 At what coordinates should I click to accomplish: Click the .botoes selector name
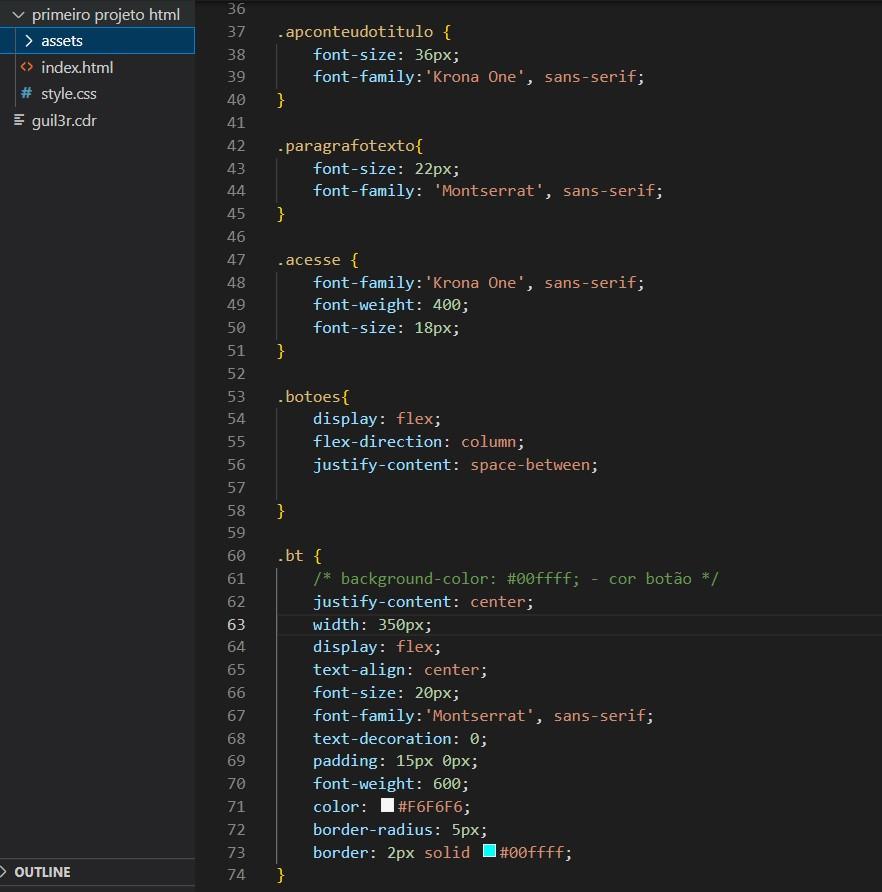coord(309,396)
